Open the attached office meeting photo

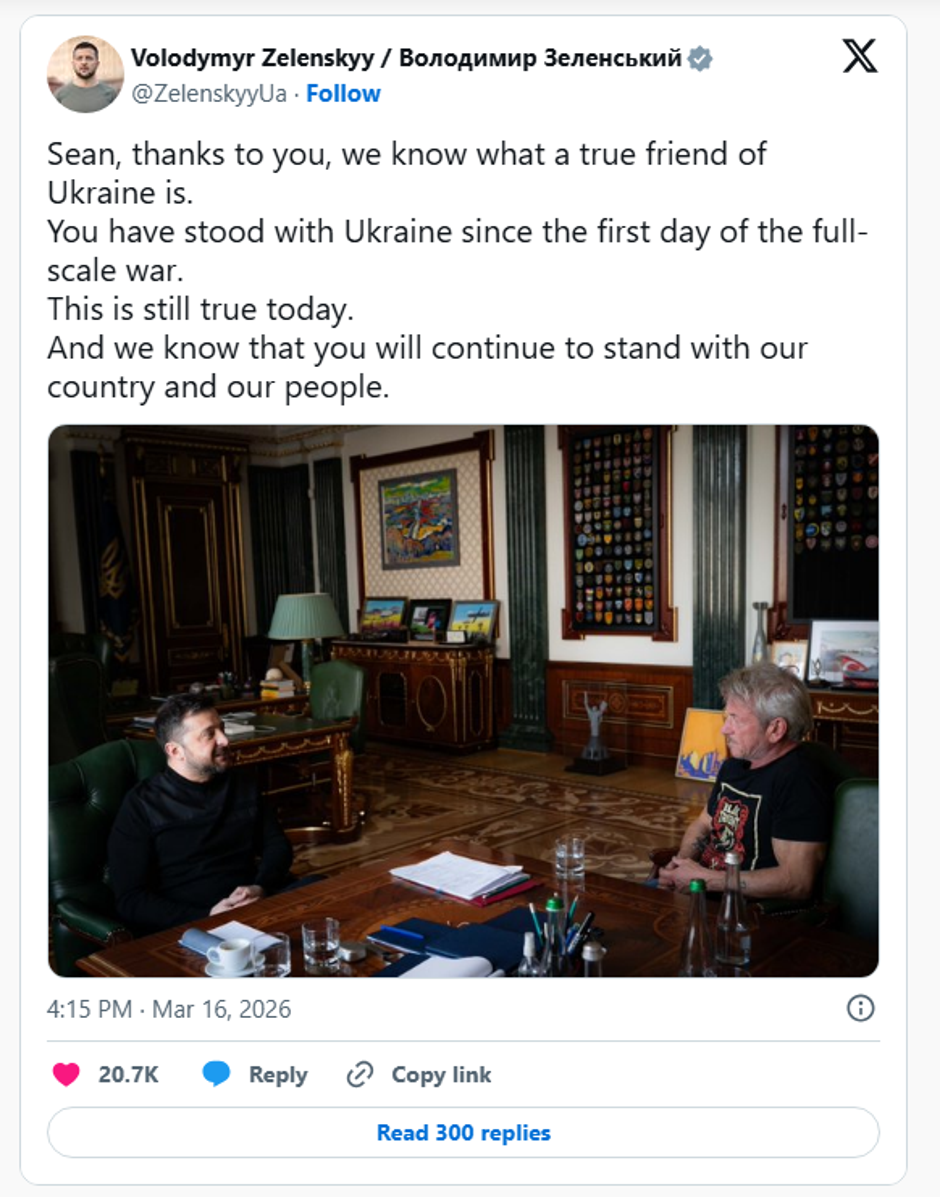(x=463, y=700)
